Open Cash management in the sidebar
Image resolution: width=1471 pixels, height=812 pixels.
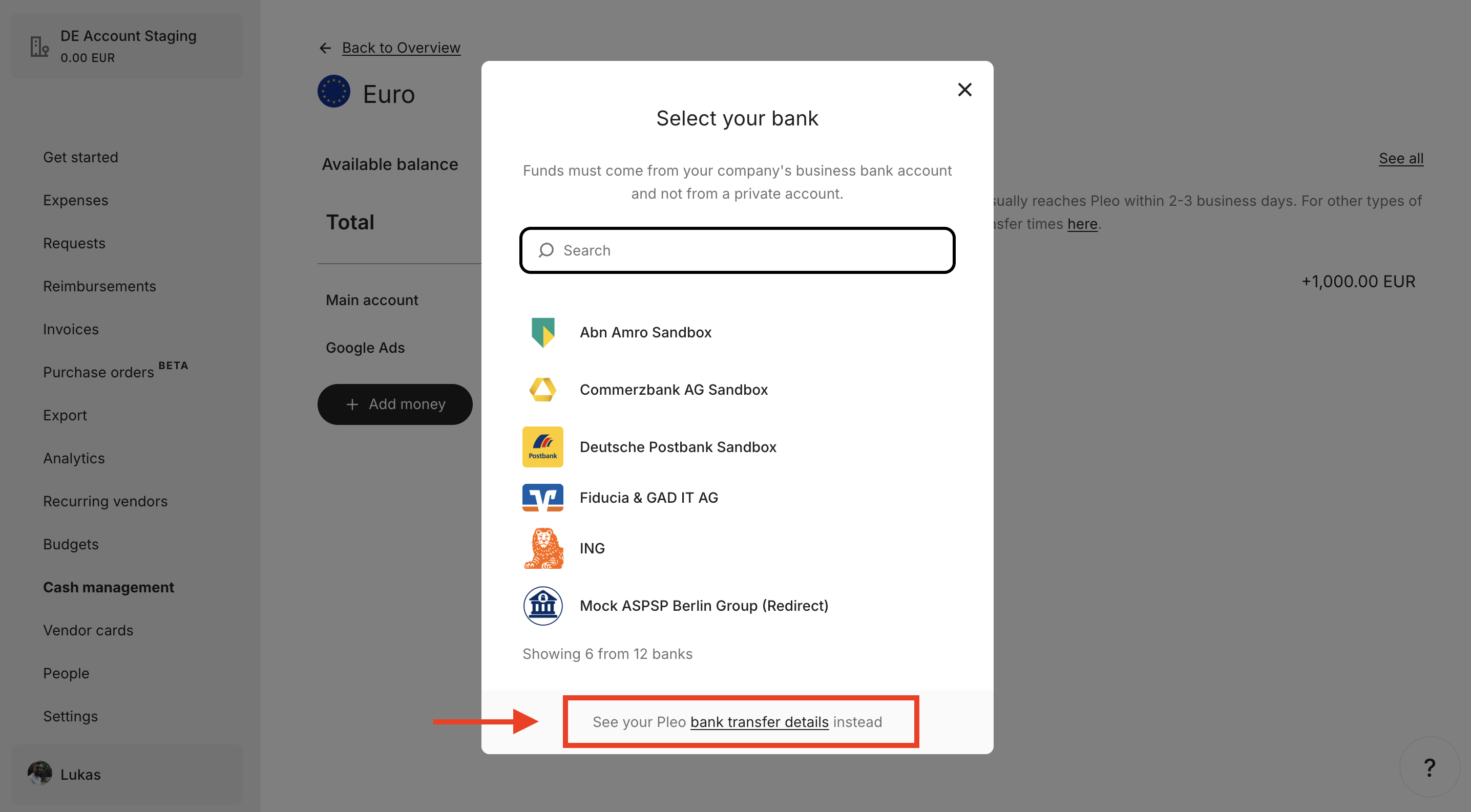click(x=109, y=587)
